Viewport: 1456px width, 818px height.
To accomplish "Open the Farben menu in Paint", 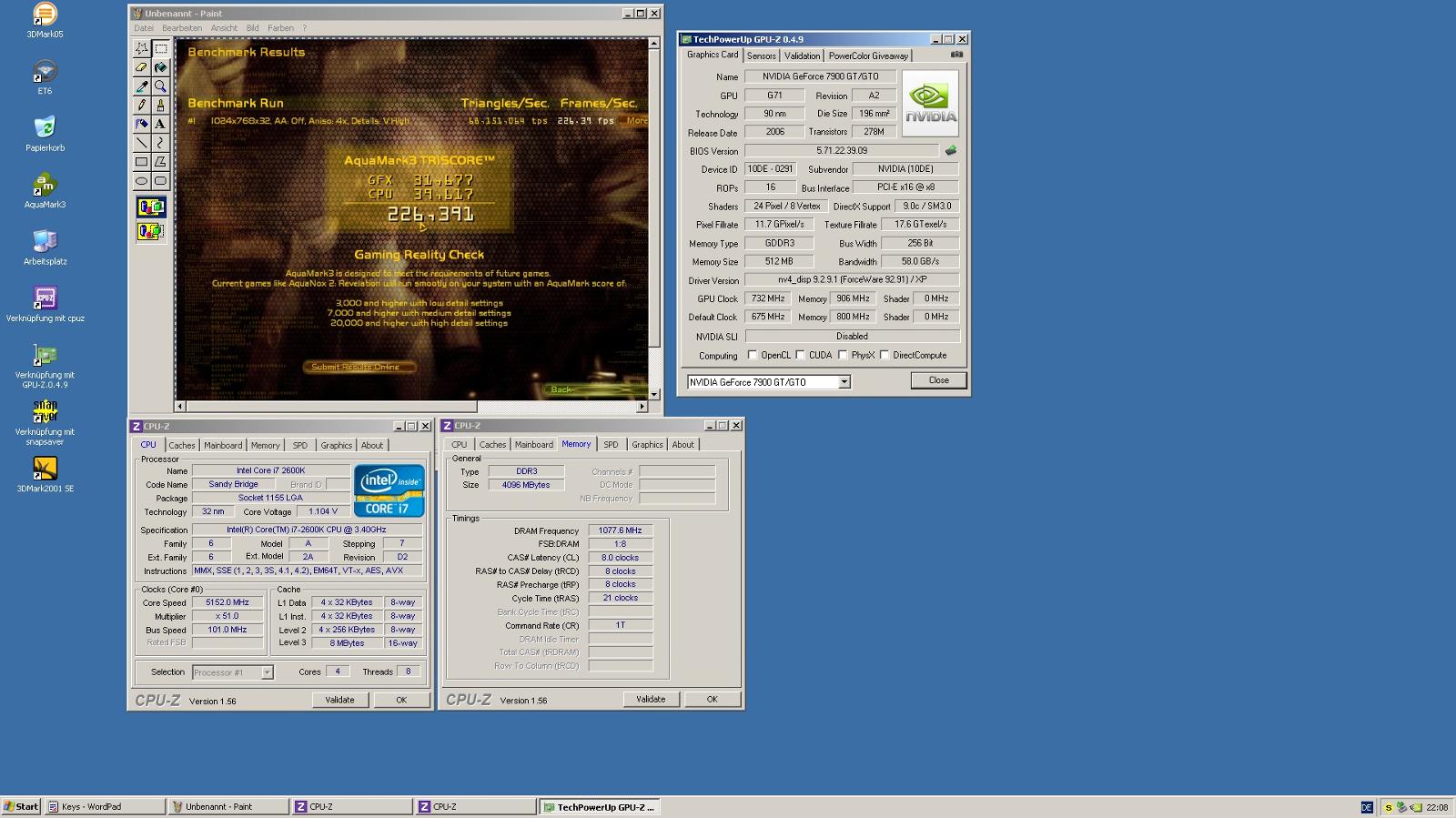I will [x=280, y=28].
